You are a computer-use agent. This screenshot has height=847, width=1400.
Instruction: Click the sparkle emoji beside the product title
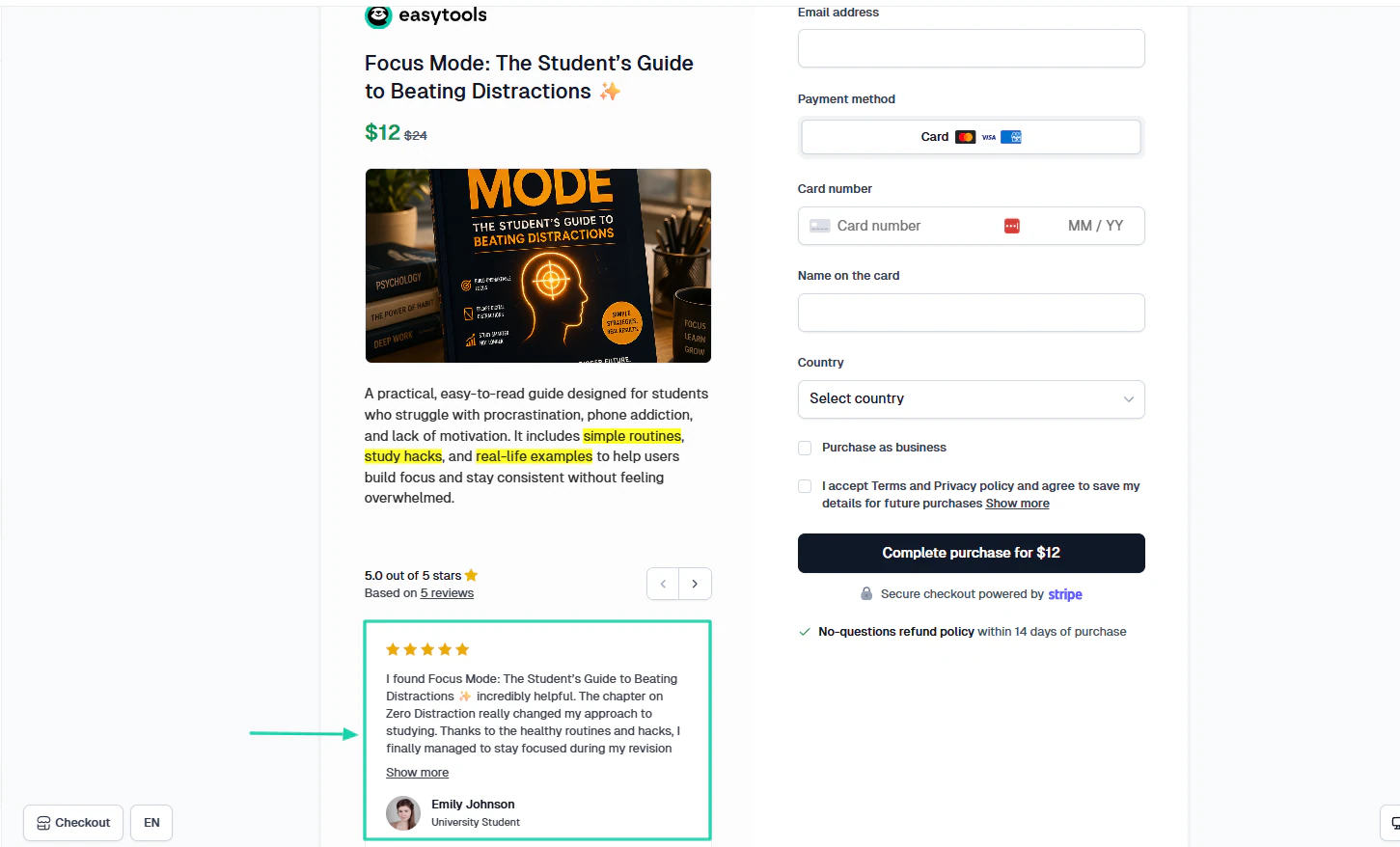click(610, 91)
